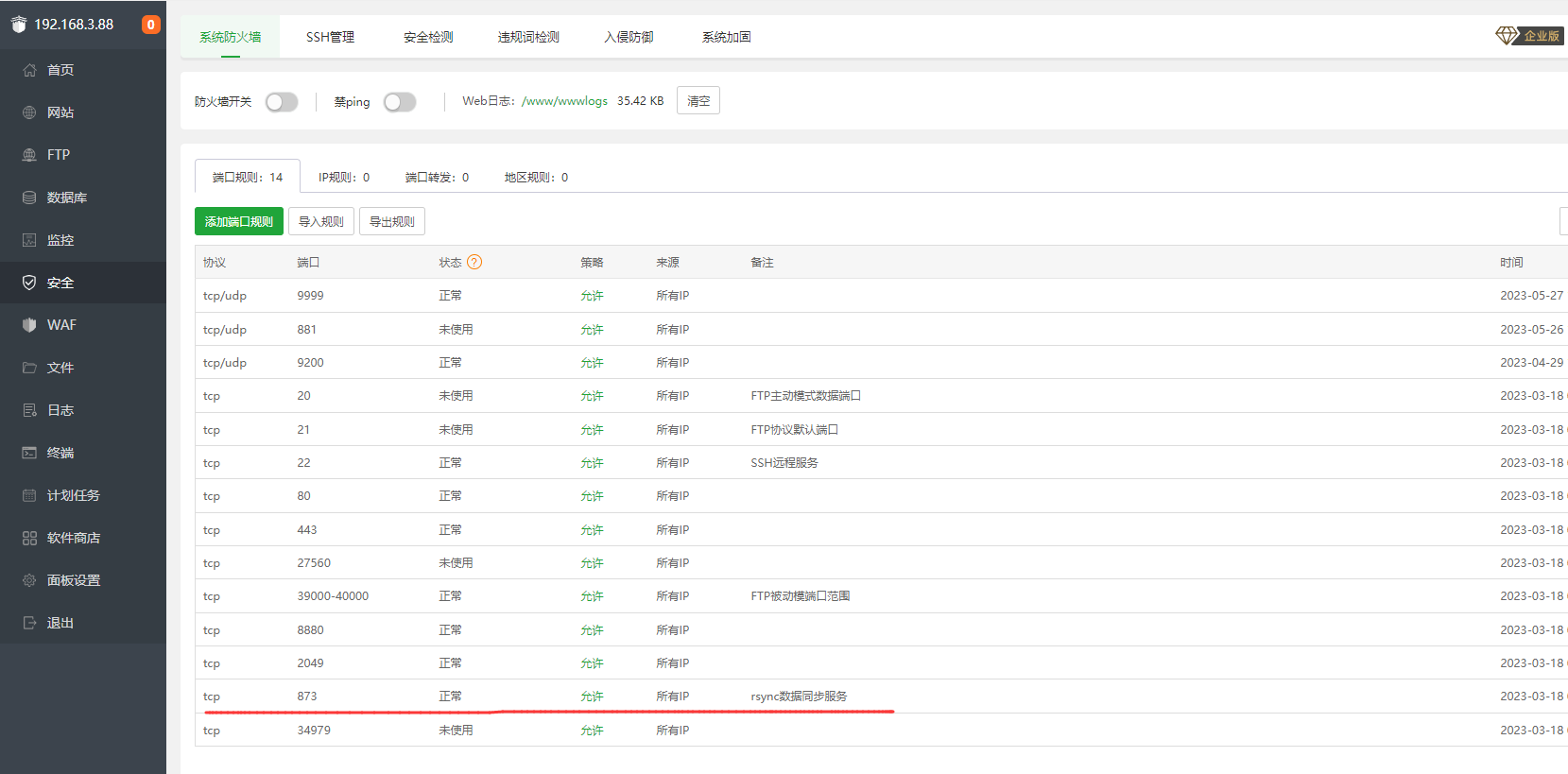Click 允许 policy for port 873

[x=592, y=697]
